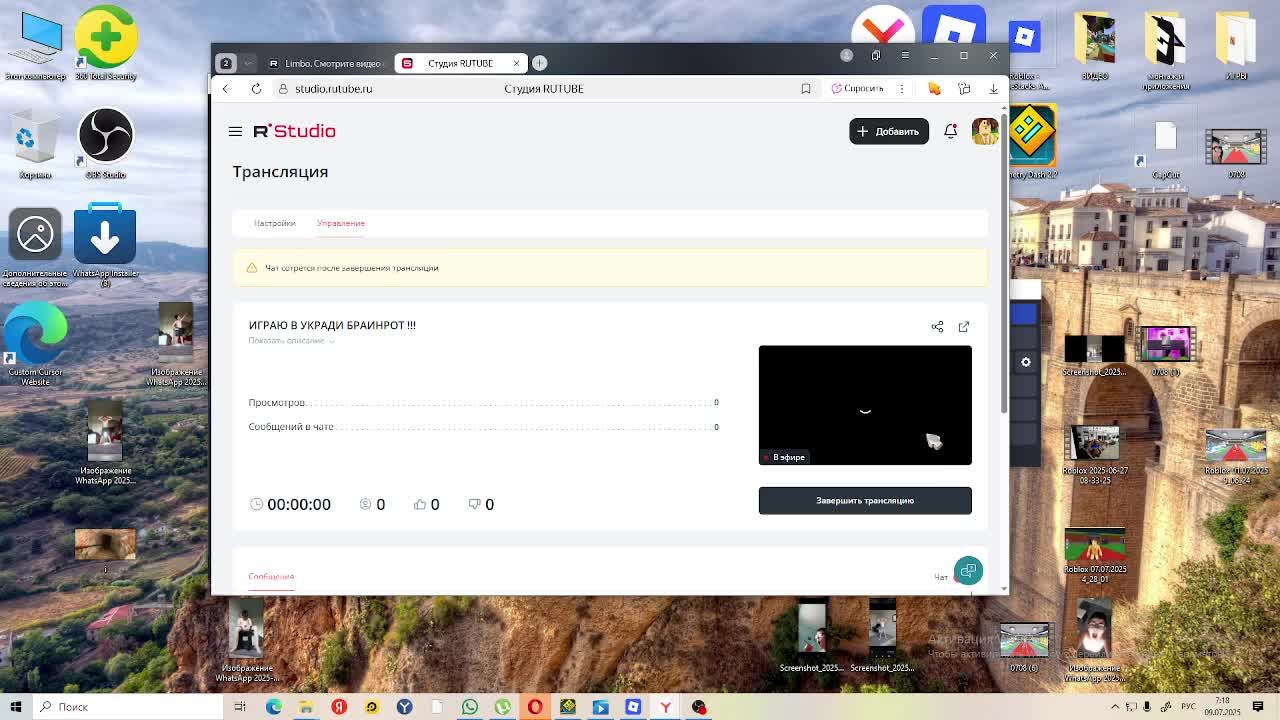Image resolution: width=1280 pixels, height=720 pixels.
Task: Open Task View on the taskbar
Action: pyautogui.click(x=240, y=707)
